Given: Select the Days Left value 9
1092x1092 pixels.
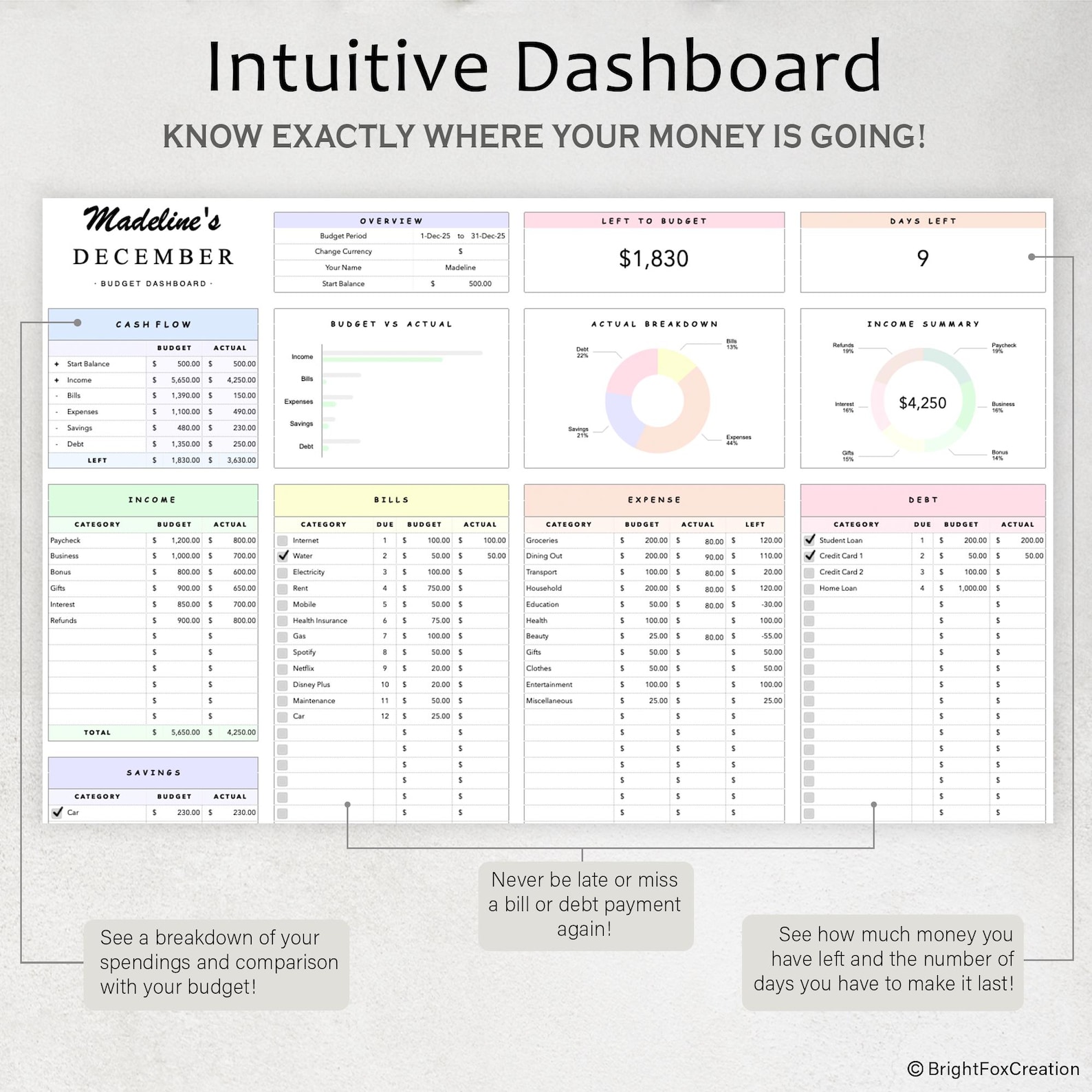Looking at the screenshot, I should (x=923, y=259).
